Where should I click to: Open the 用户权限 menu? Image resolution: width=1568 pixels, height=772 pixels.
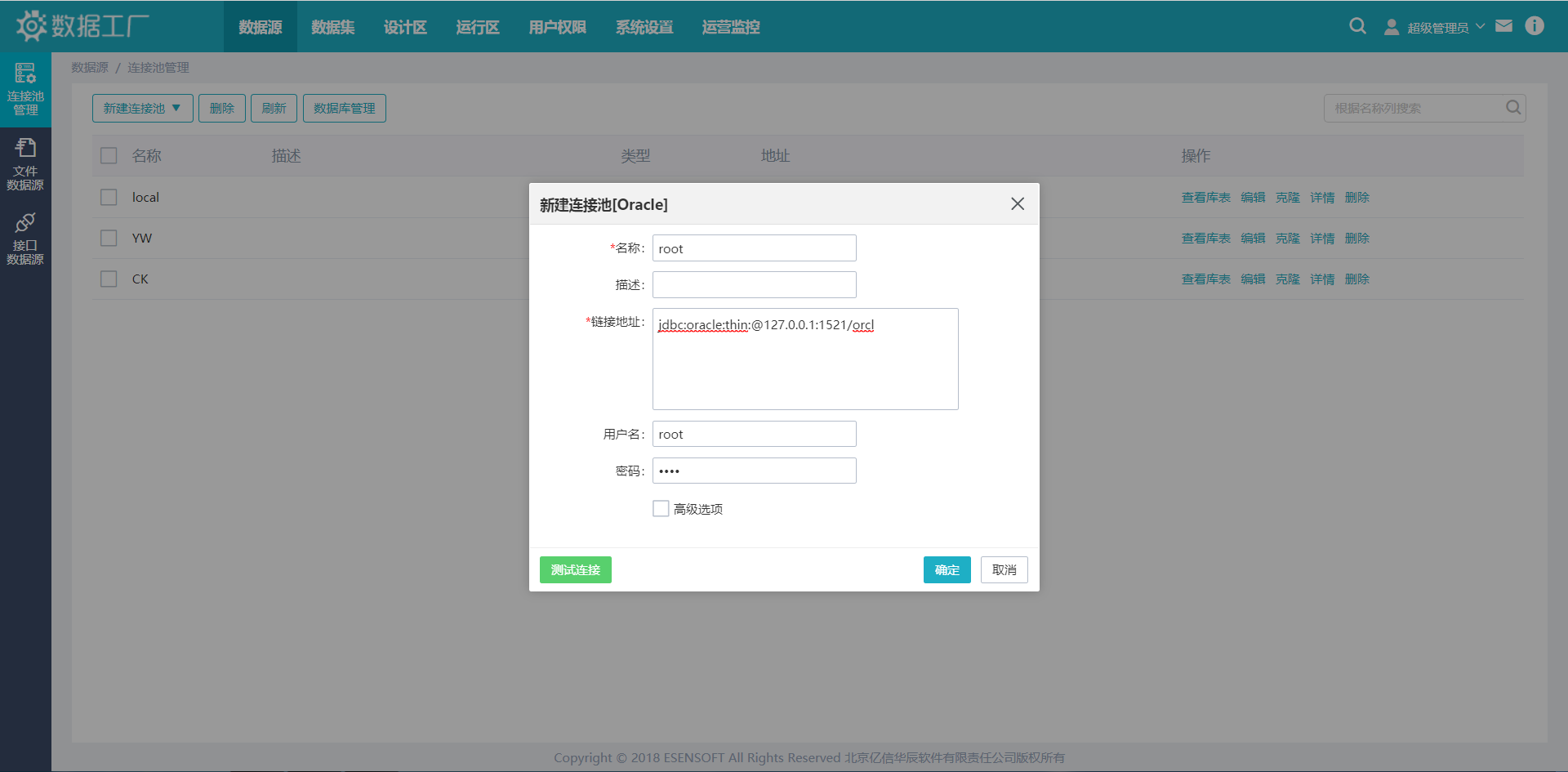558,27
